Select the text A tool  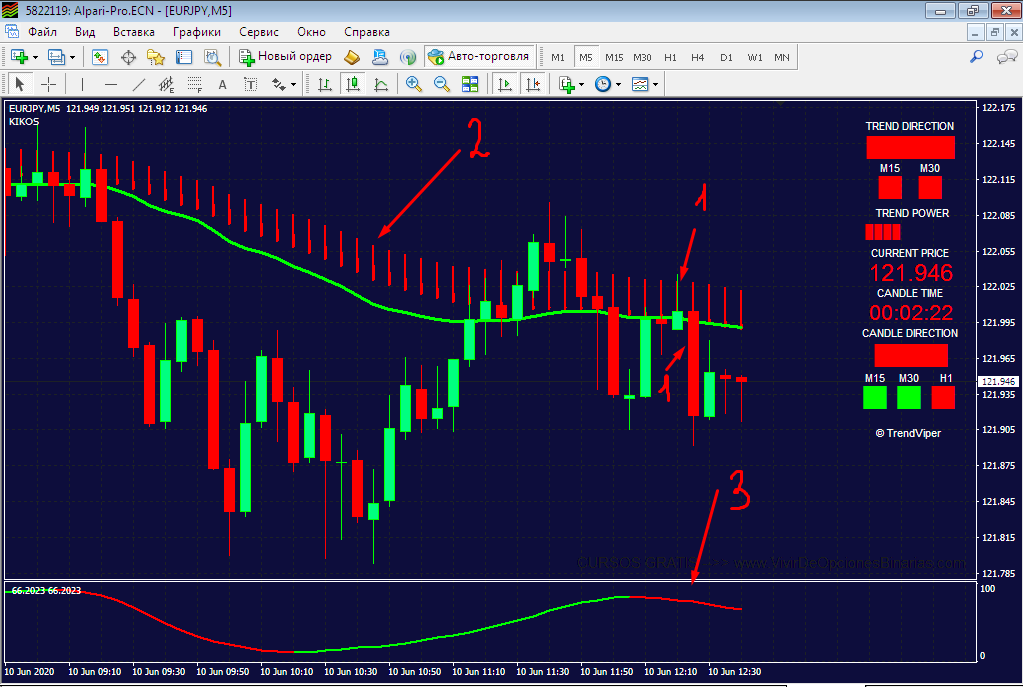click(x=222, y=84)
